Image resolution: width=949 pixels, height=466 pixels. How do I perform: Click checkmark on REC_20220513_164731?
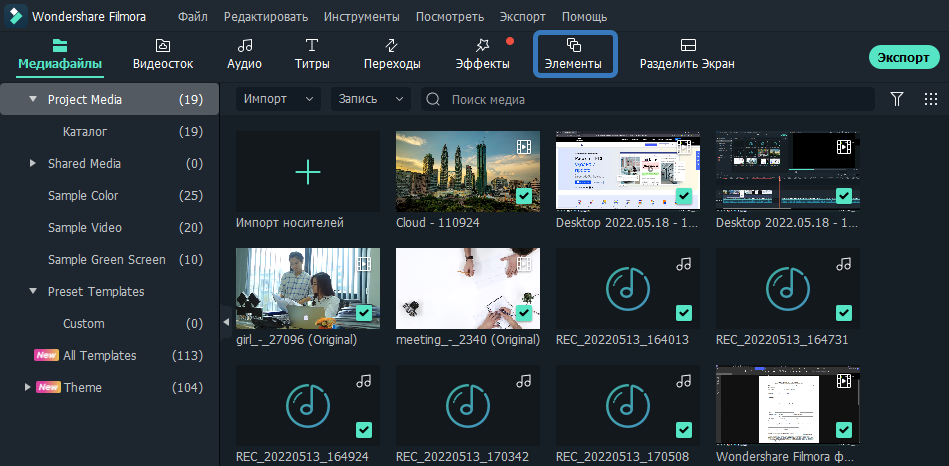[843, 313]
